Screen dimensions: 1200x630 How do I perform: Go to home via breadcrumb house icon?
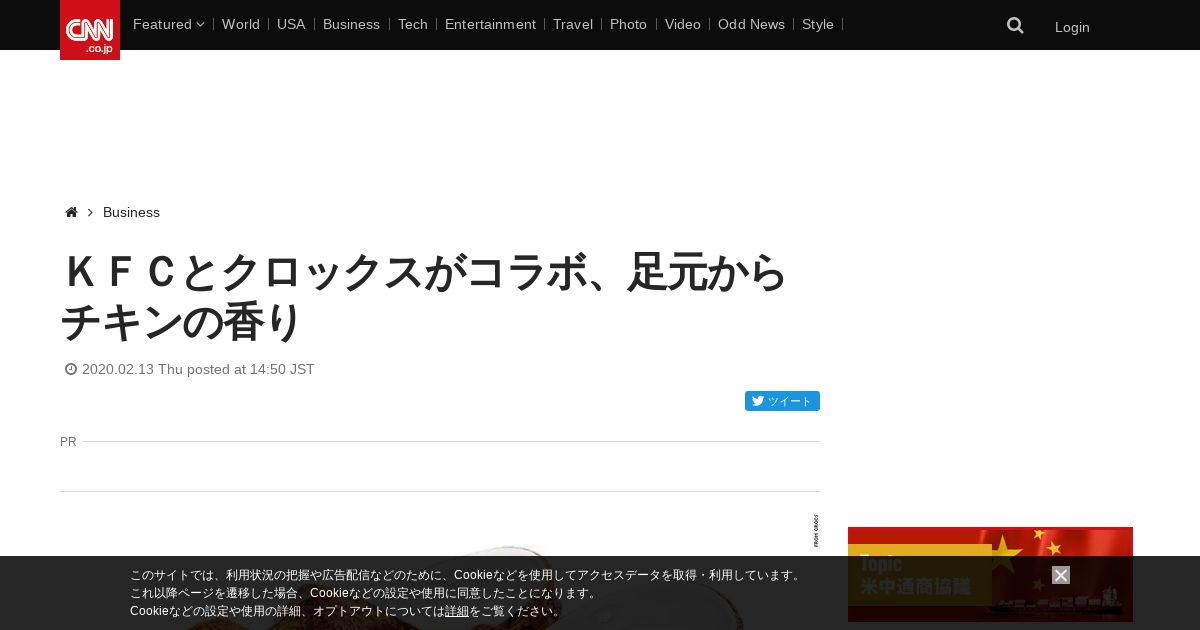click(71, 212)
